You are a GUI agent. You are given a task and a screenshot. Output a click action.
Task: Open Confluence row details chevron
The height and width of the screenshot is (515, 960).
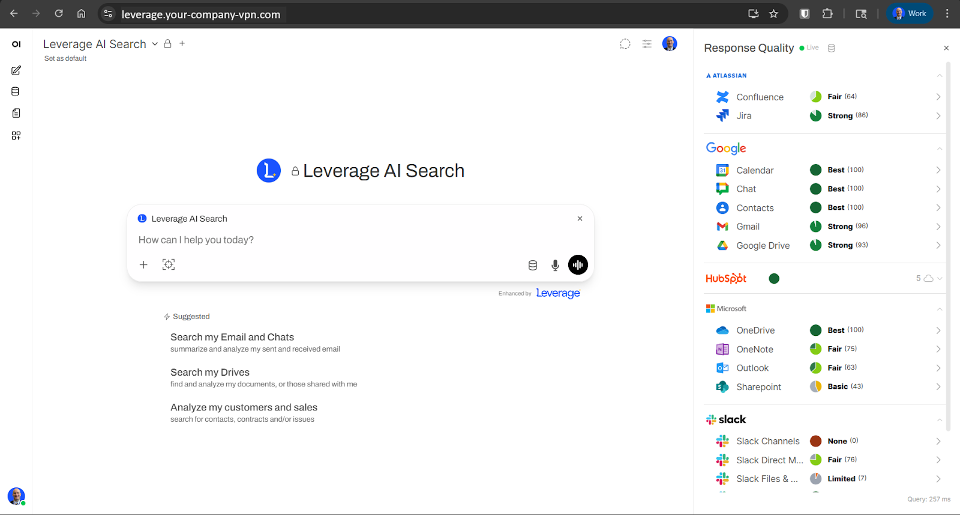click(x=938, y=97)
